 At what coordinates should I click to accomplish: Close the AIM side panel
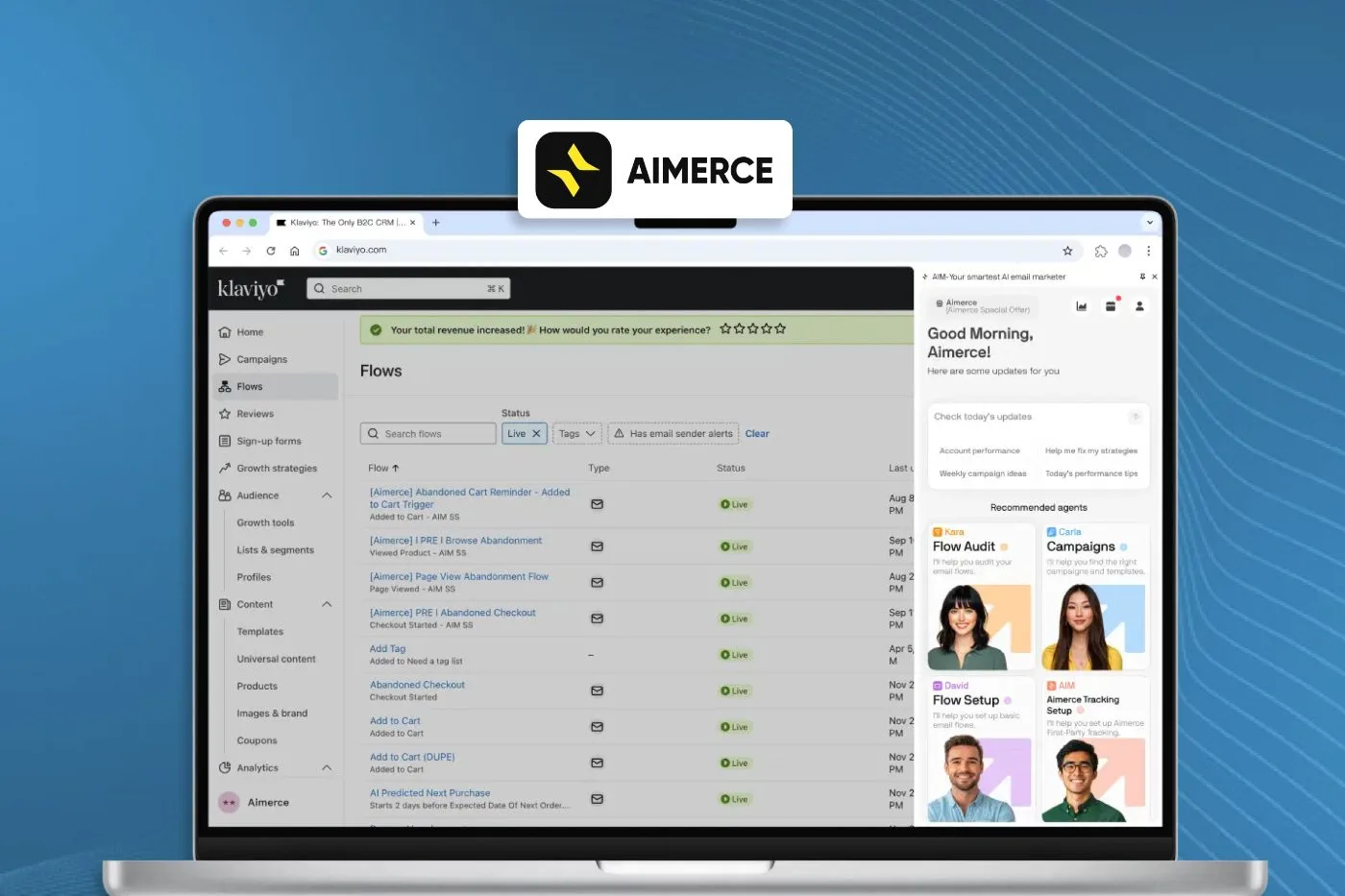pyautogui.click(x=1154, y=277)
